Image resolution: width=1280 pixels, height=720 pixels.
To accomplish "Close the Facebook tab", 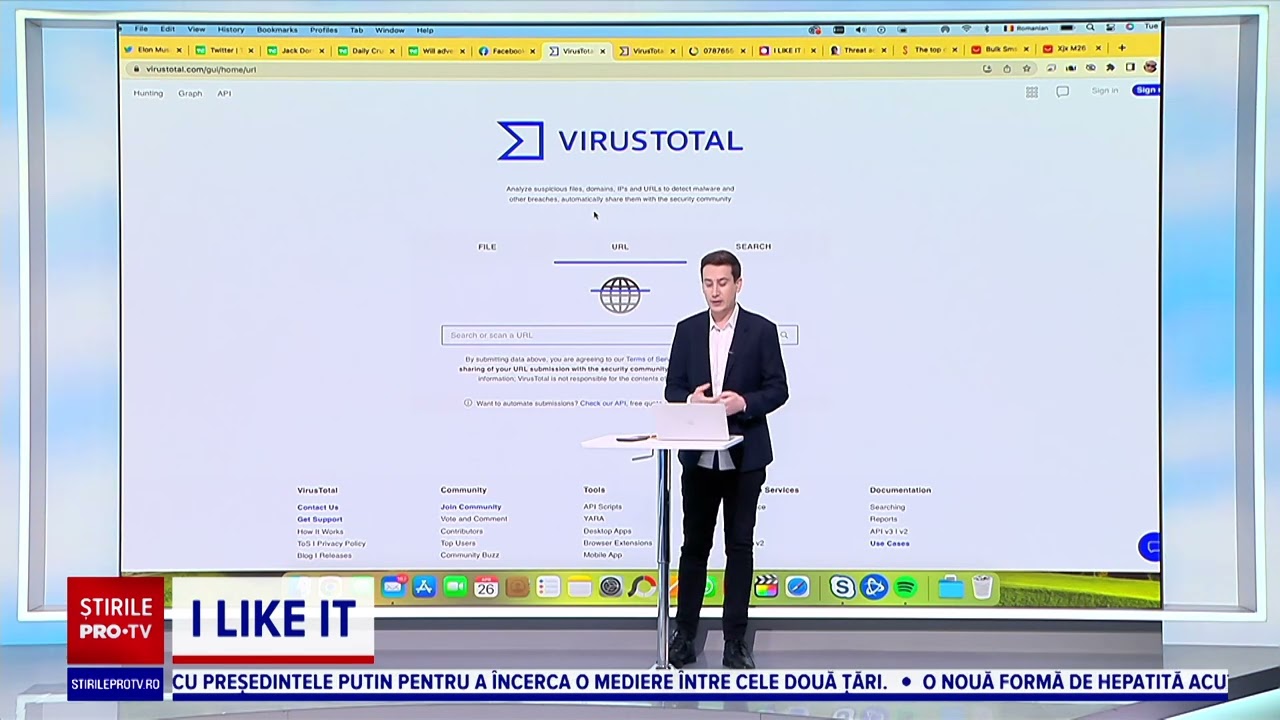I will [x=532, y=50].
